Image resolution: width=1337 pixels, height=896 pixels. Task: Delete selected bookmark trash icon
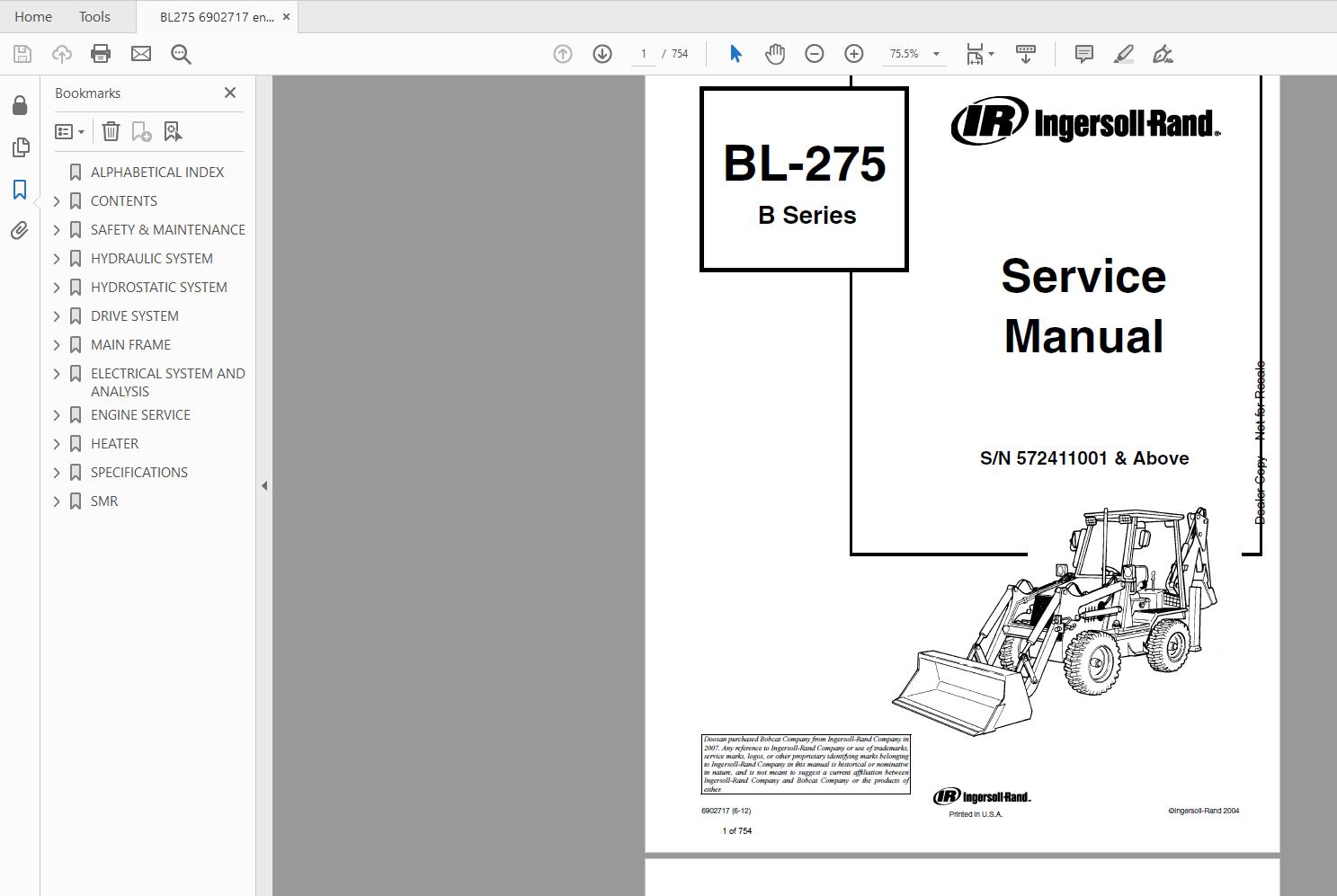point(111,132)
